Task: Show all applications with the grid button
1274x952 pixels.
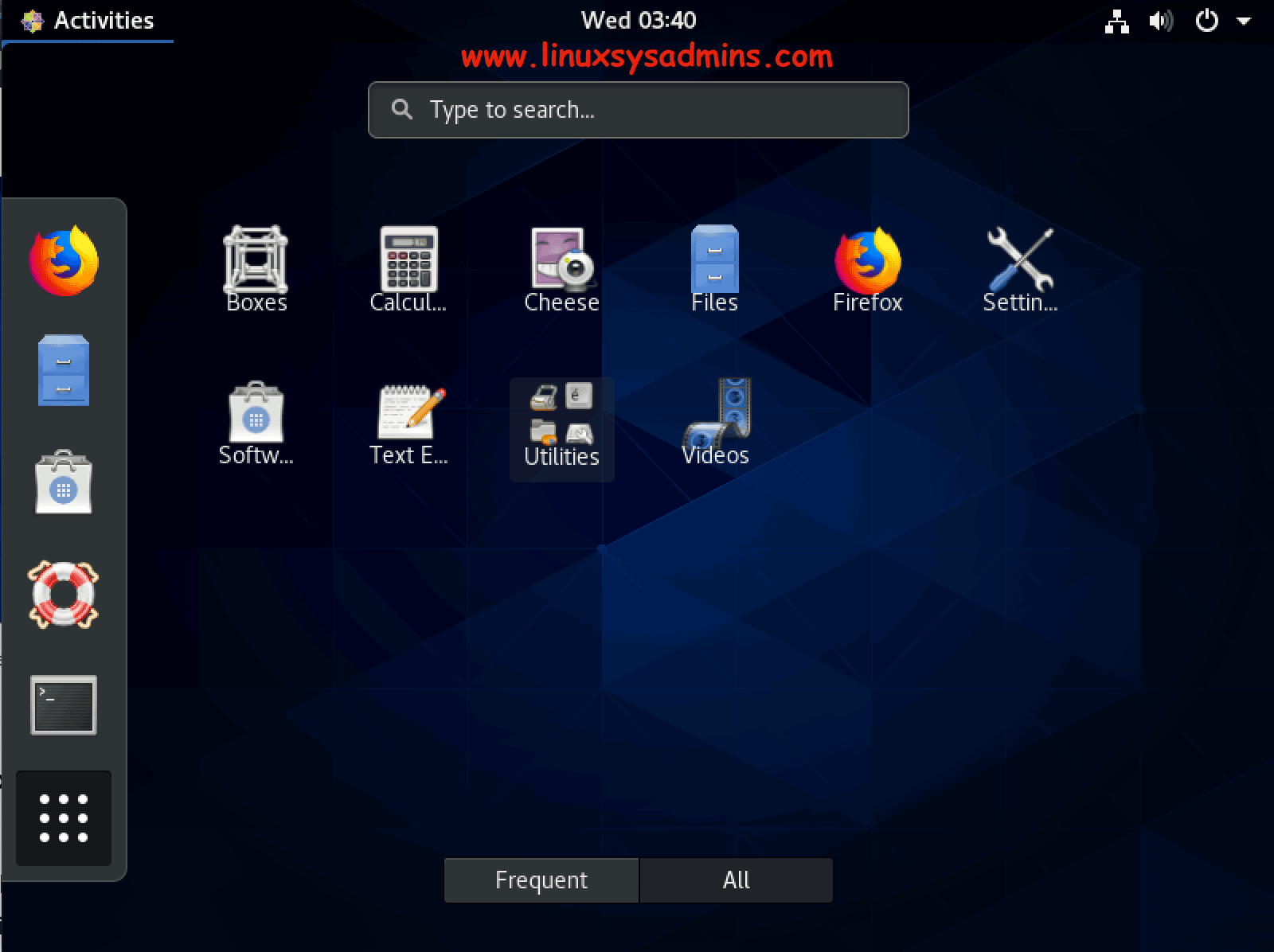Action: 64,818
